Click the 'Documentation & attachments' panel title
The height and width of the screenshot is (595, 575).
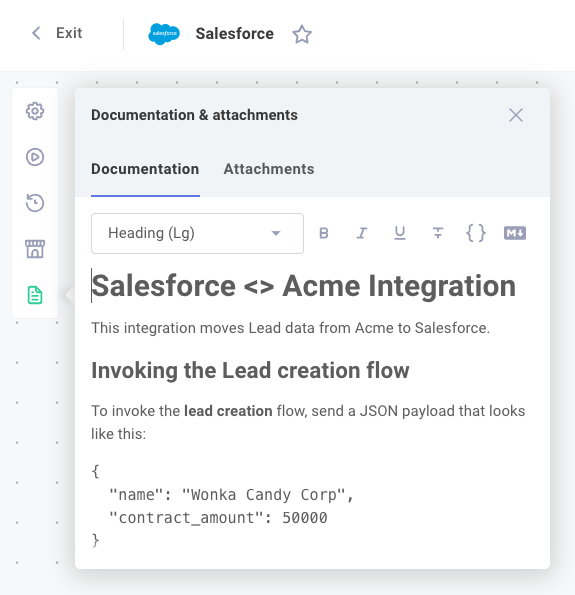[194, 115]
